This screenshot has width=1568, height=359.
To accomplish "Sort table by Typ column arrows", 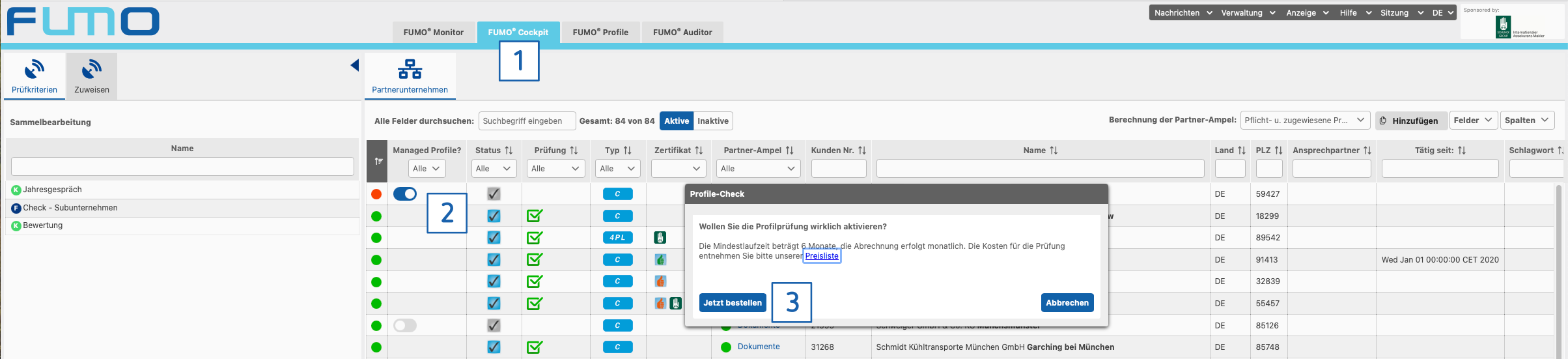I will [x=627, y=151].
